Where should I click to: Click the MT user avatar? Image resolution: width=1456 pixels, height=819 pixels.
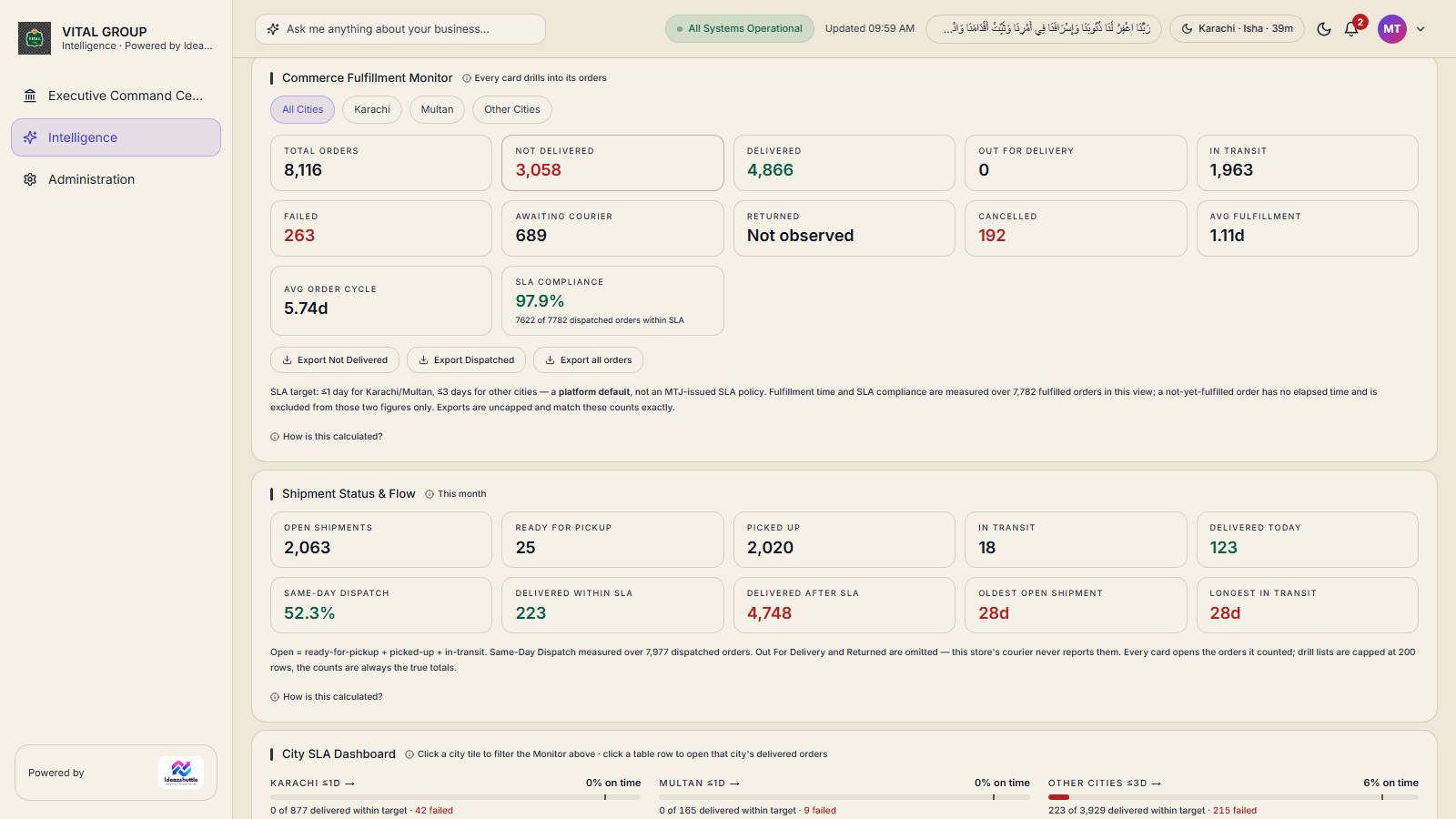click(x=1391, y=29)
